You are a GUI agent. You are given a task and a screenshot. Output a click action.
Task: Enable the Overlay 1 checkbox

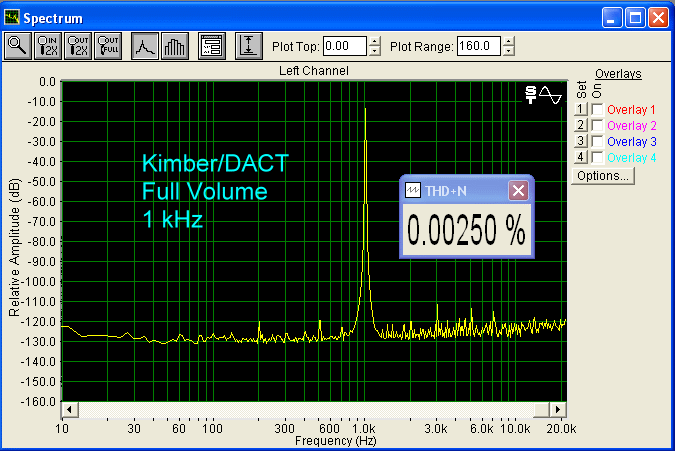point(597,109)
